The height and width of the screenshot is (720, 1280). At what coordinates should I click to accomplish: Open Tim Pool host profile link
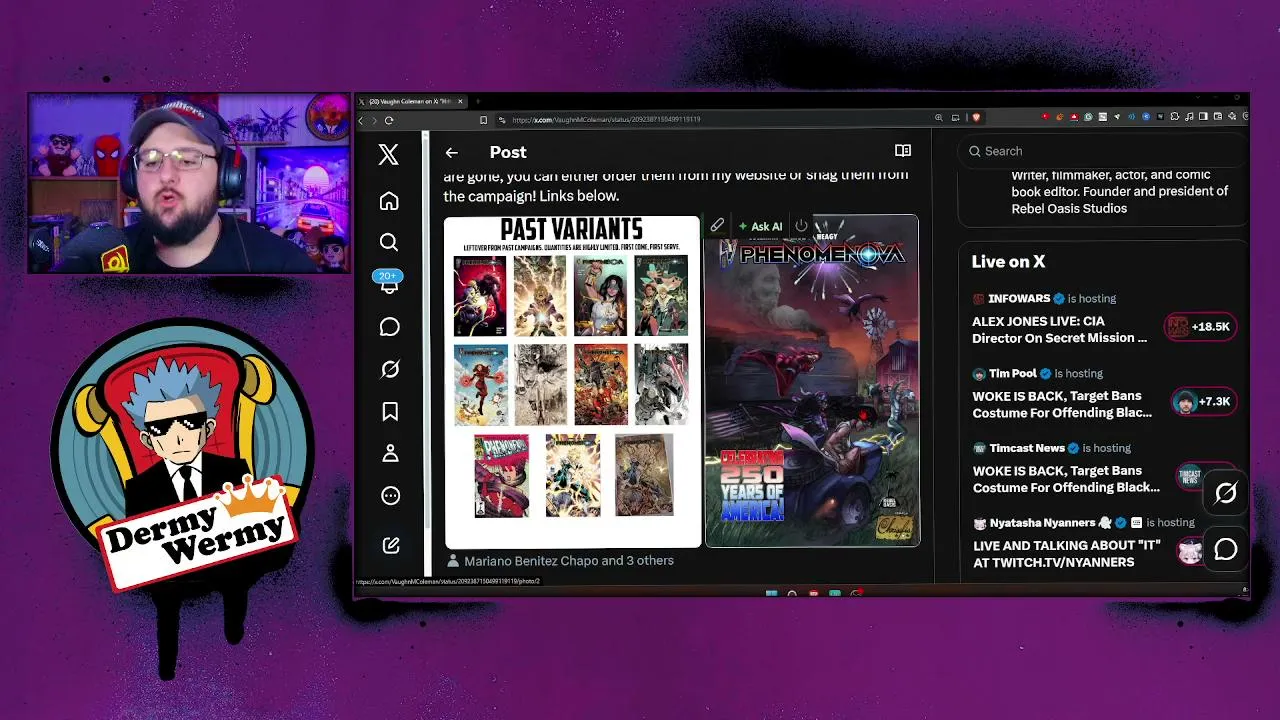coord(1012,373)
